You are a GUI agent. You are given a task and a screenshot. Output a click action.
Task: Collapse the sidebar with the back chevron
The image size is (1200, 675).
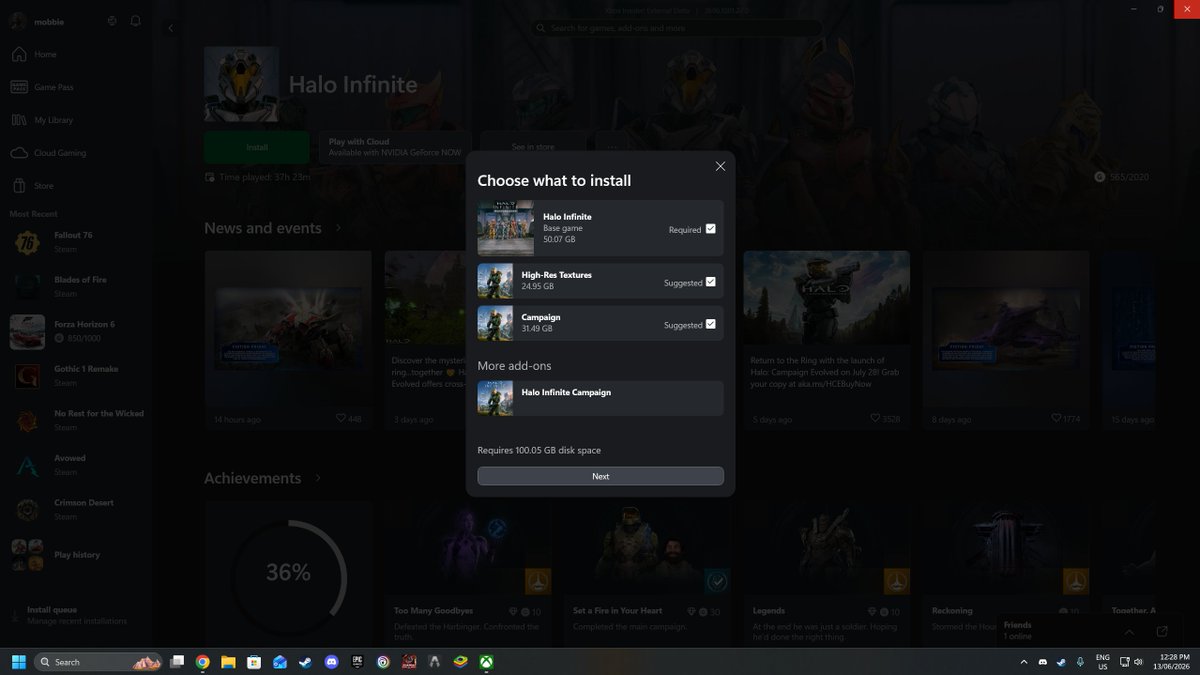point(170,28)
